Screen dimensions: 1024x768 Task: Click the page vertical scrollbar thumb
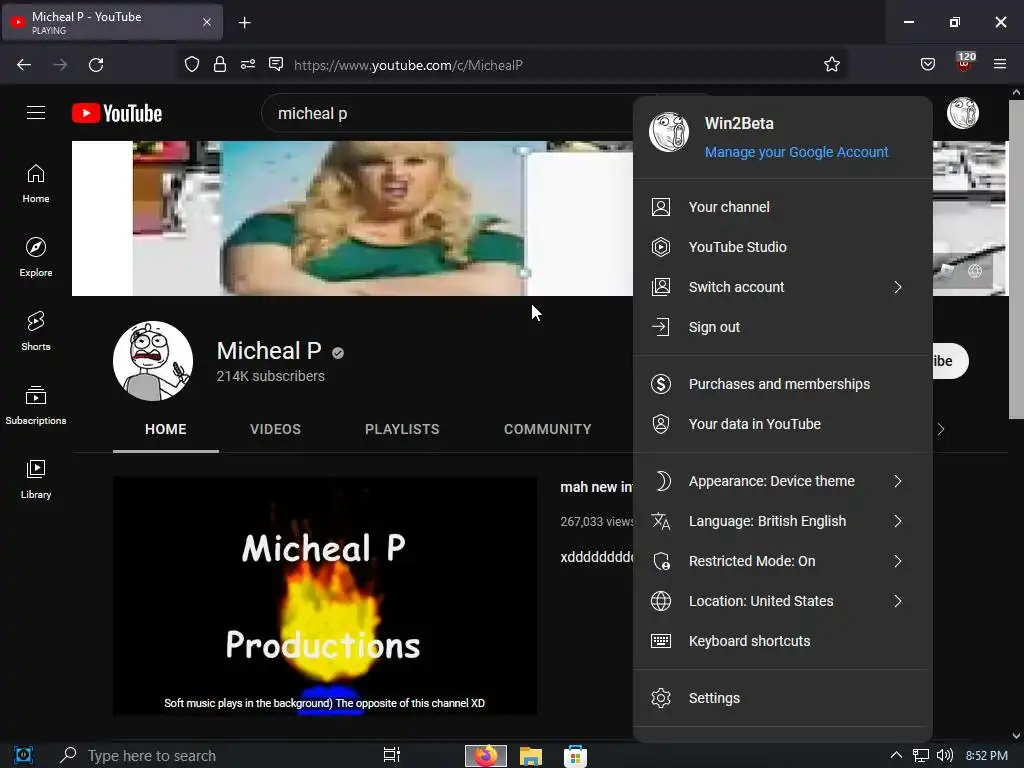click(x=1016, y=259)
